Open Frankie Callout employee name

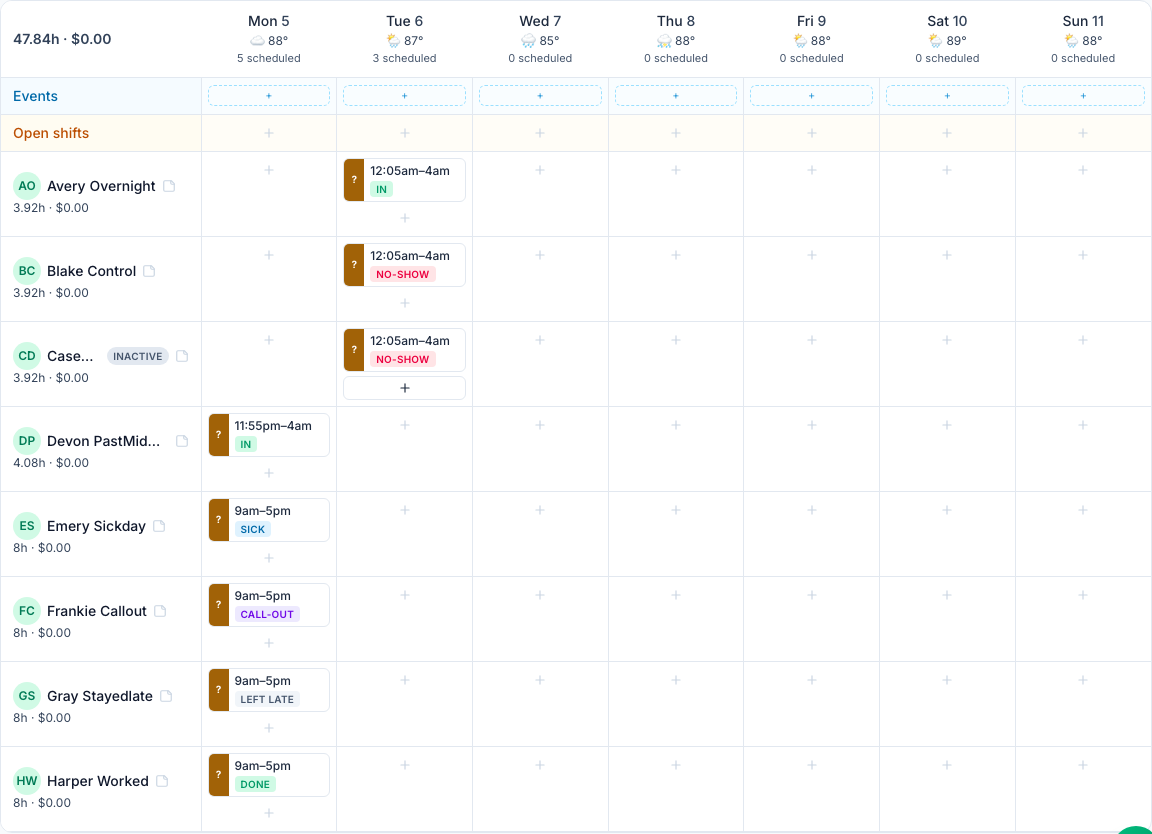(97, 611)
